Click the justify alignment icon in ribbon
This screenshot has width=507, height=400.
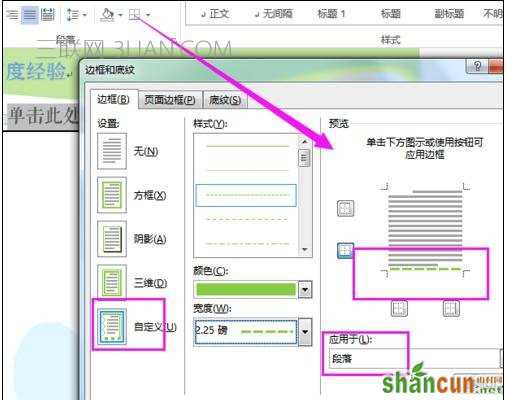coord(30,14)
